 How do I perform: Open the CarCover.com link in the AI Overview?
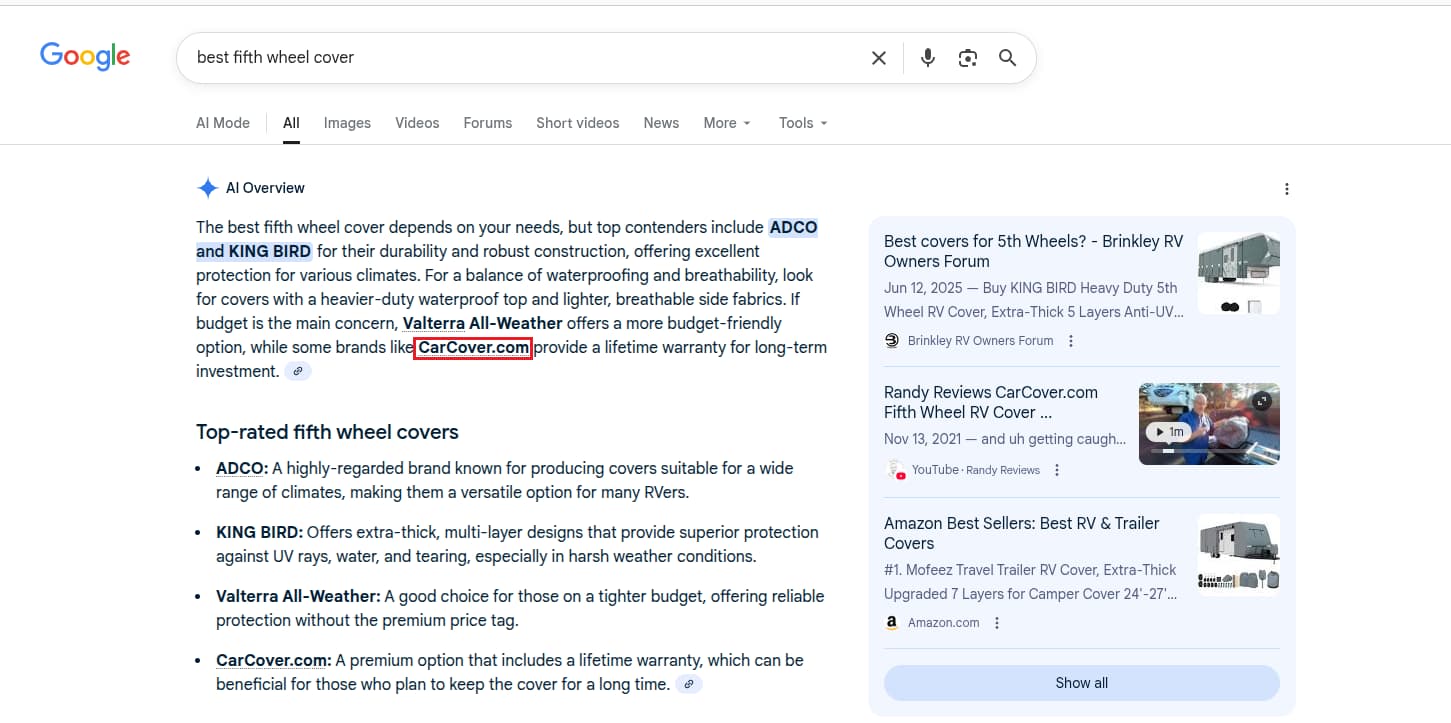pos(472,347)
